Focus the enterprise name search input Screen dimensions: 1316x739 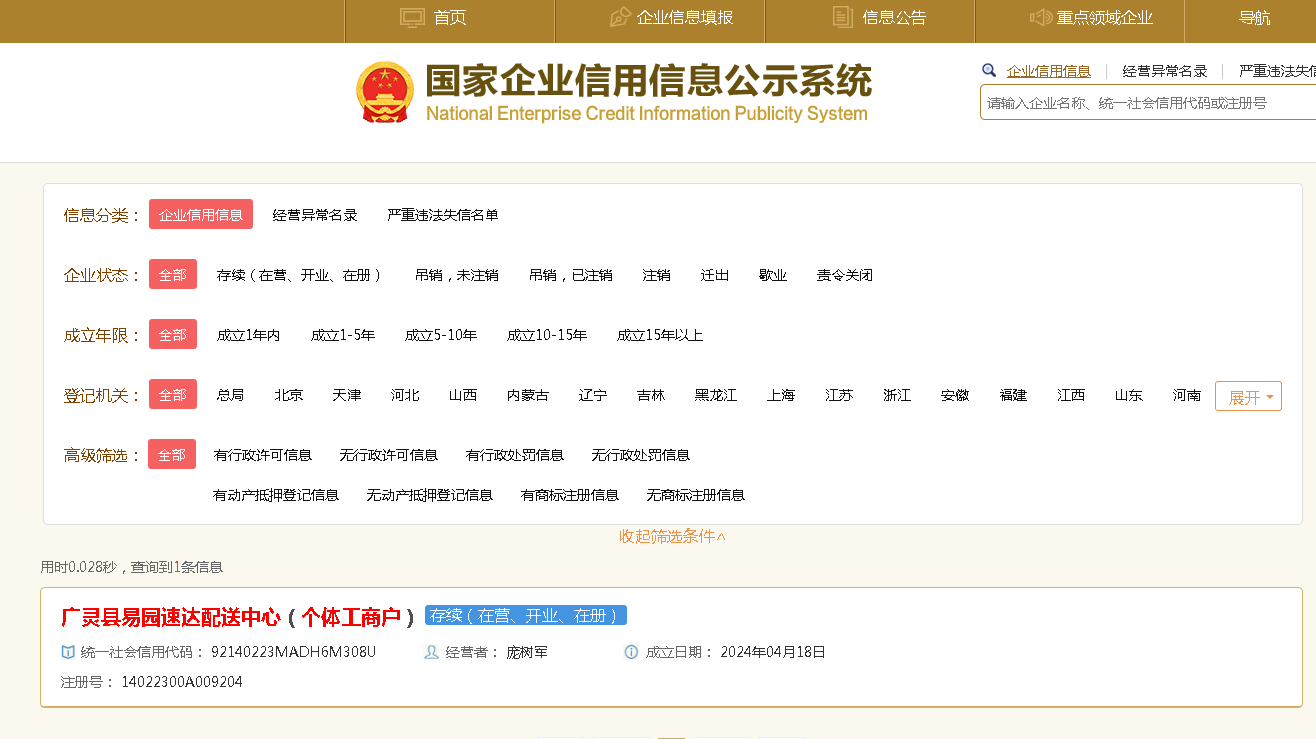coord(1148,102)
